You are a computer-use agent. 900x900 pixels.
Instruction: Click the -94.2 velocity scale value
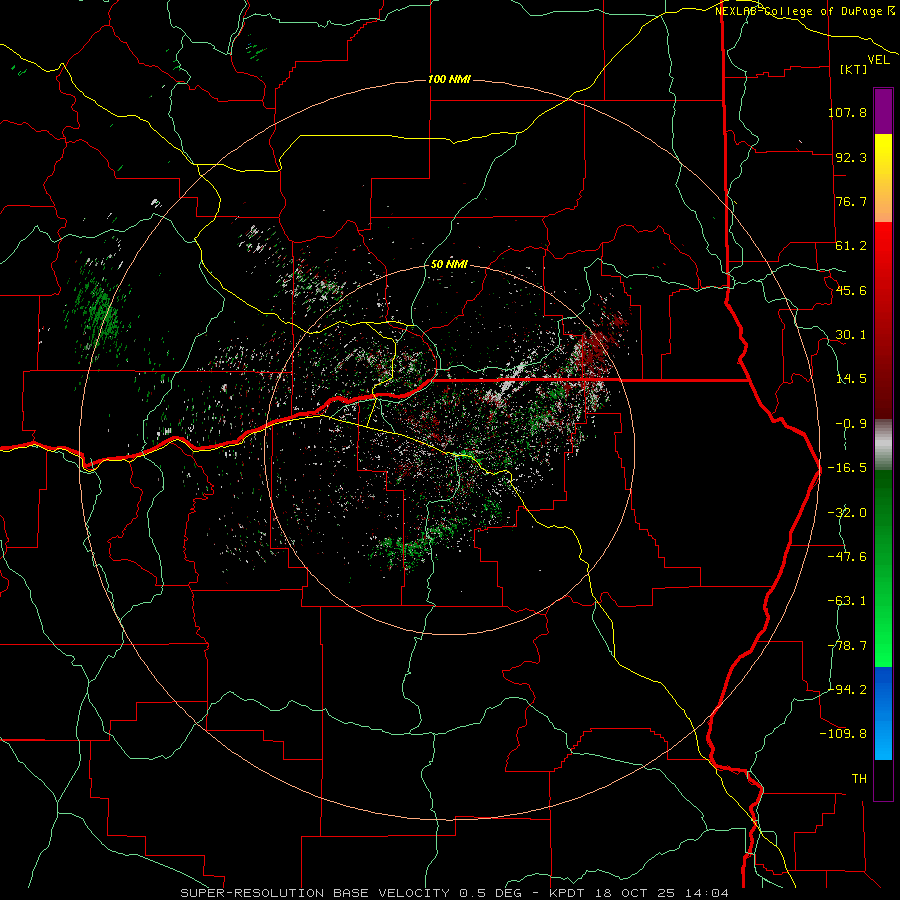tap(847, 690)
